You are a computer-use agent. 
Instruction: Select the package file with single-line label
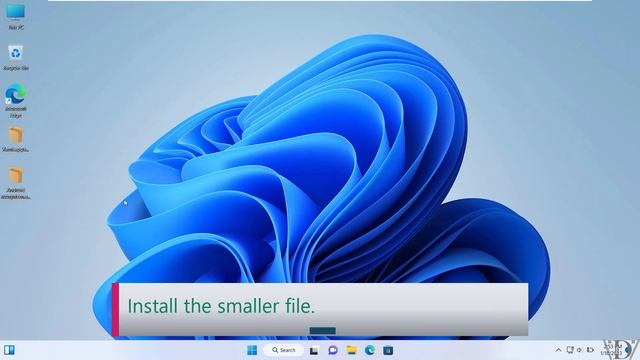pyautogui.click(x=16, y=139)
